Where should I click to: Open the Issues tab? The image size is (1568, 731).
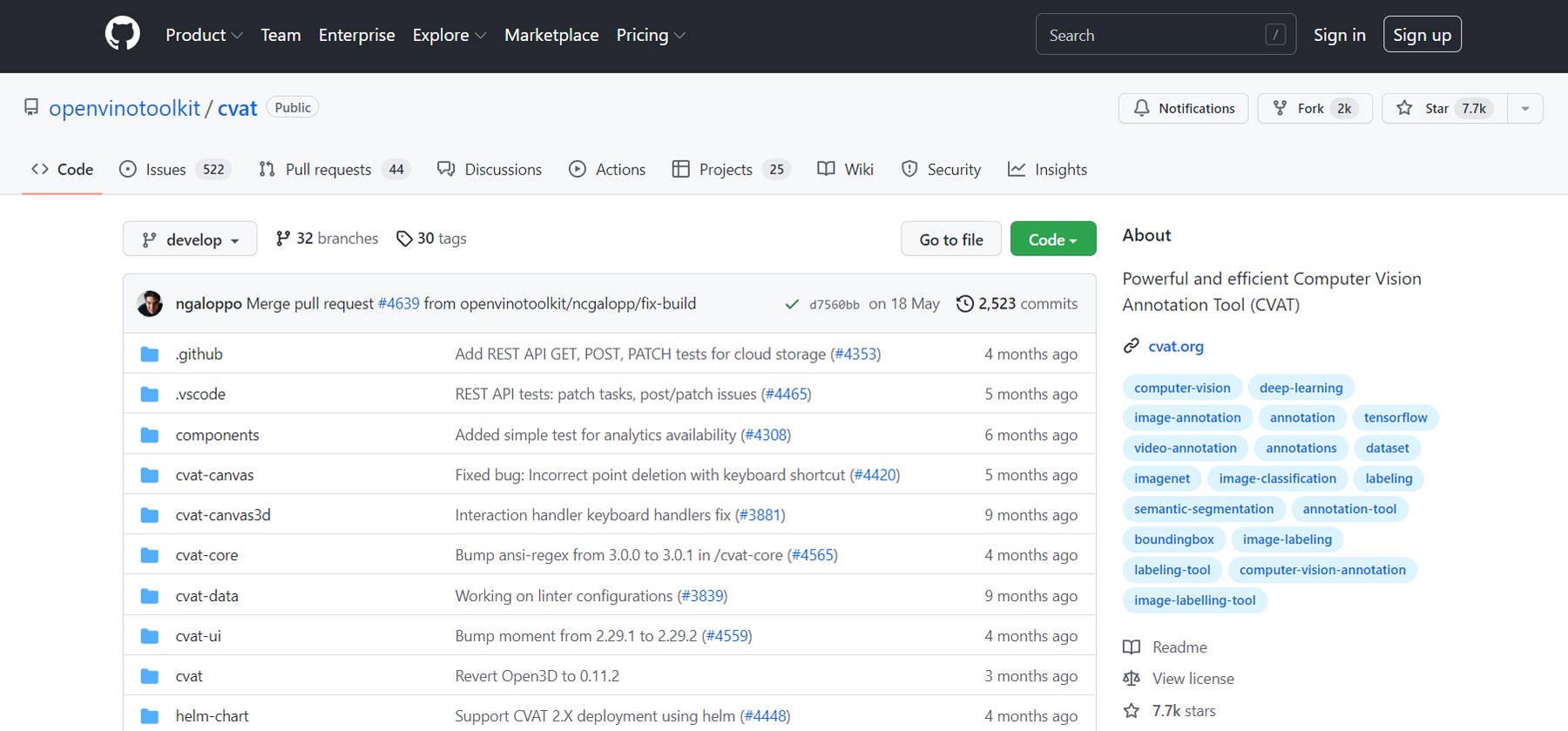click(175, 169)
